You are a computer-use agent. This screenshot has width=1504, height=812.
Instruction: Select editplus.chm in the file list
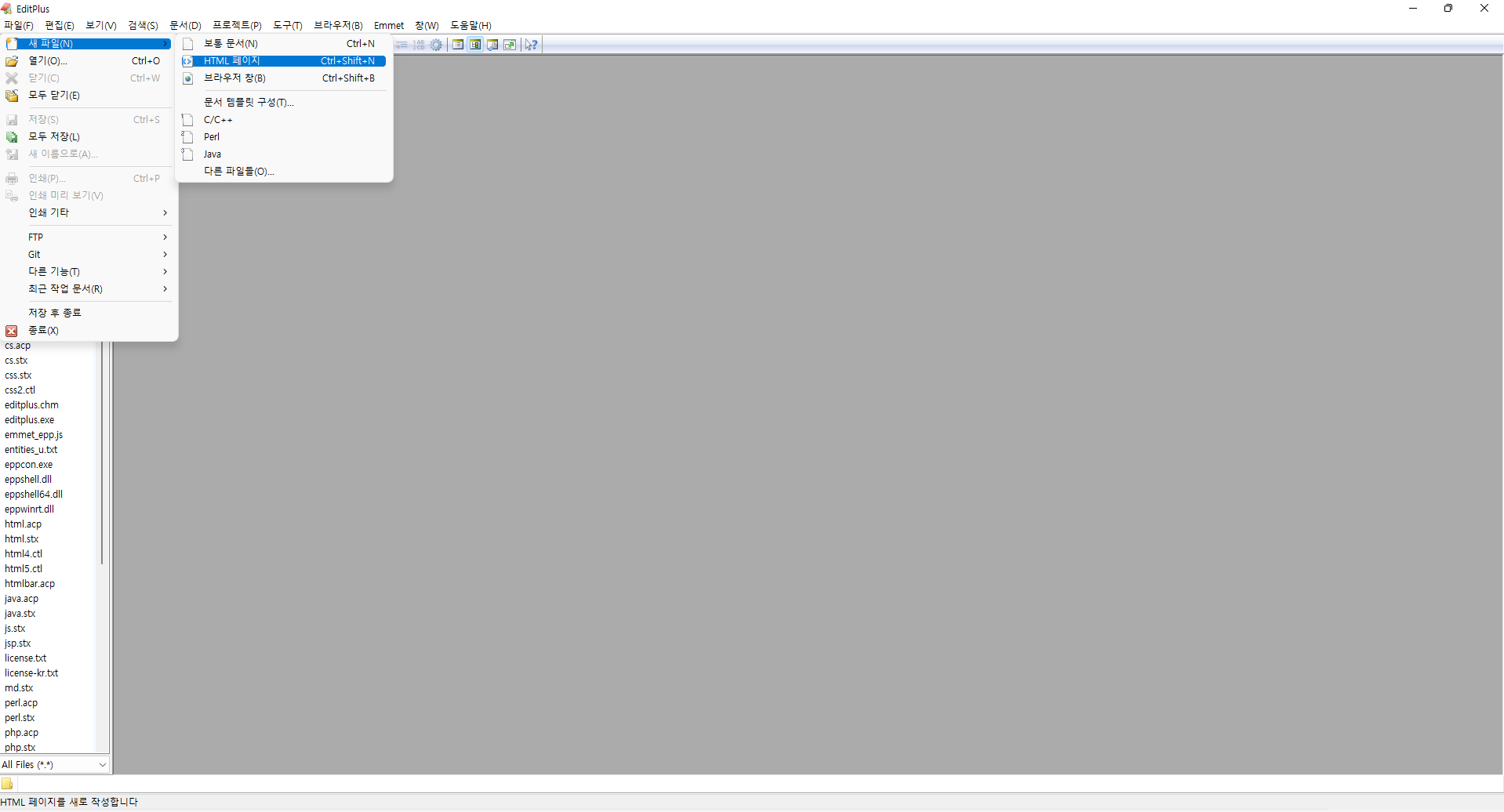(31, 405)
